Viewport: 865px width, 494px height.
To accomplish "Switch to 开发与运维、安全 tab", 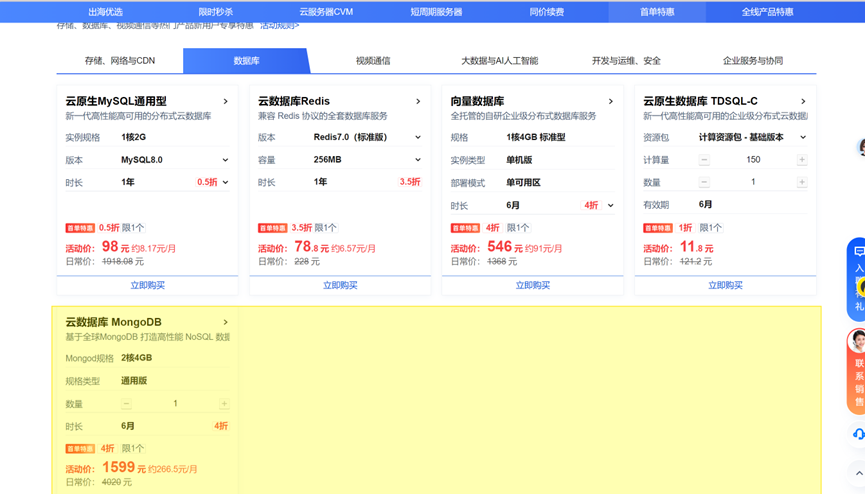I will 626,61.
